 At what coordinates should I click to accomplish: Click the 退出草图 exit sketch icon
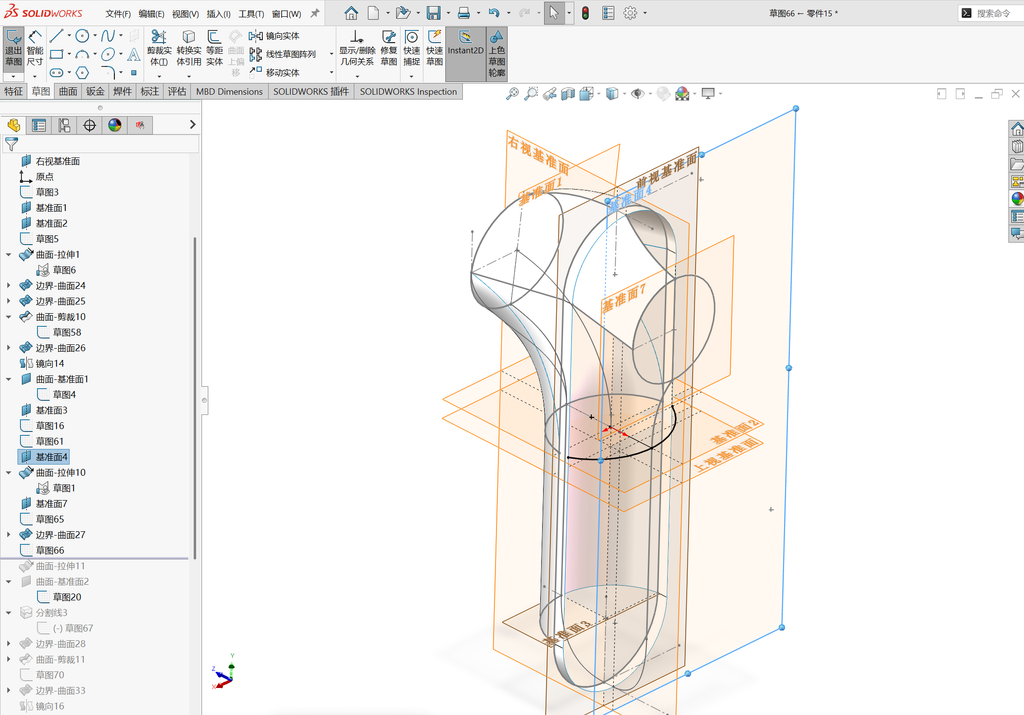[13, 49]
